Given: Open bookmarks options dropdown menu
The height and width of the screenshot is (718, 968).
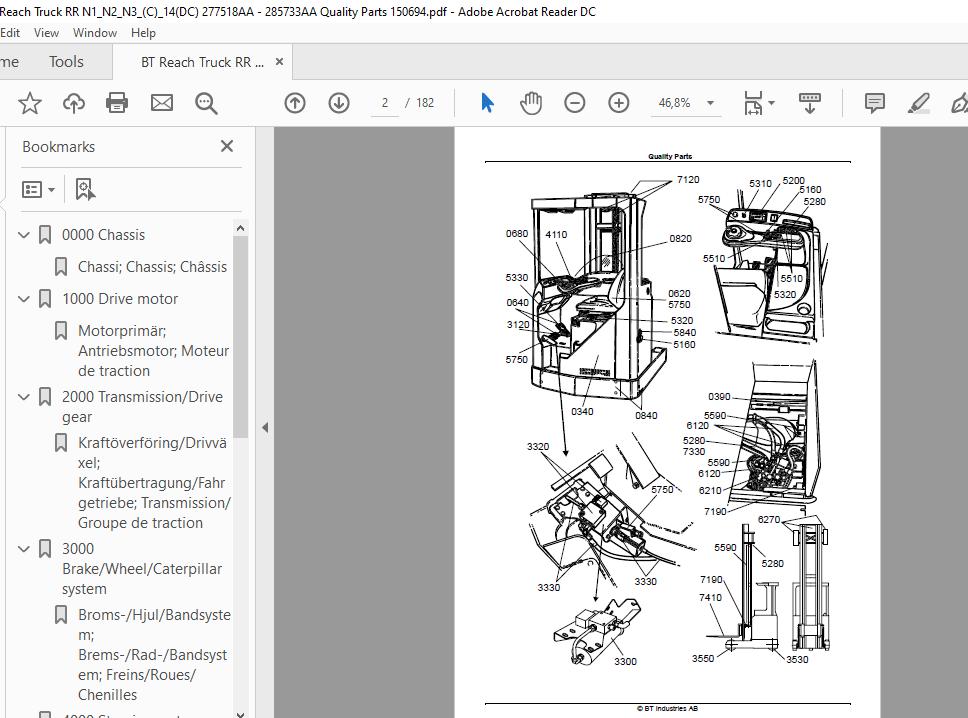Looking at the screenshot, I should click(x=39, y=189).
